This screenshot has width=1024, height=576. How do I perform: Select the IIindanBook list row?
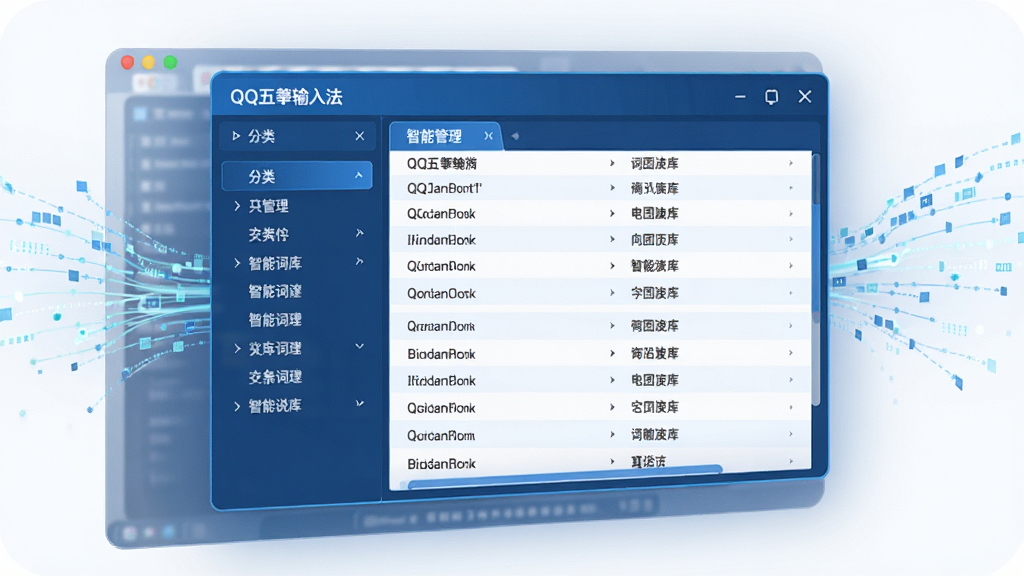pos(600,240)
